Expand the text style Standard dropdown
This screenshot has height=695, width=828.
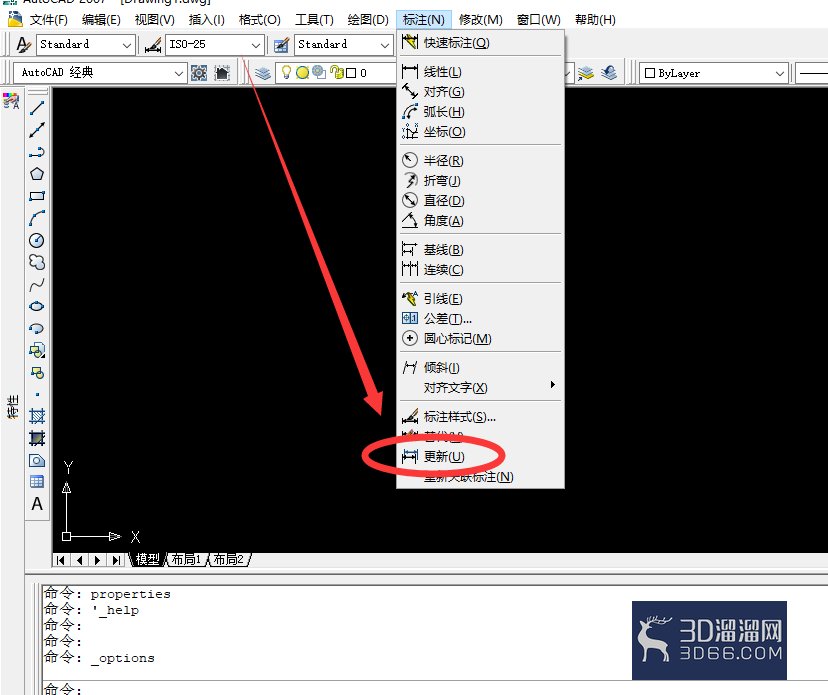pos(127,45)
